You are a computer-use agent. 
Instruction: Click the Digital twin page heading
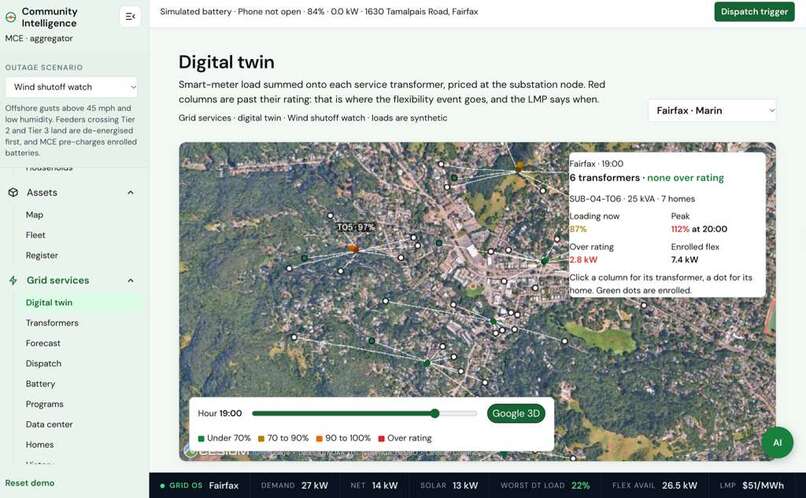pyautogui.click(x=226, y=62)
